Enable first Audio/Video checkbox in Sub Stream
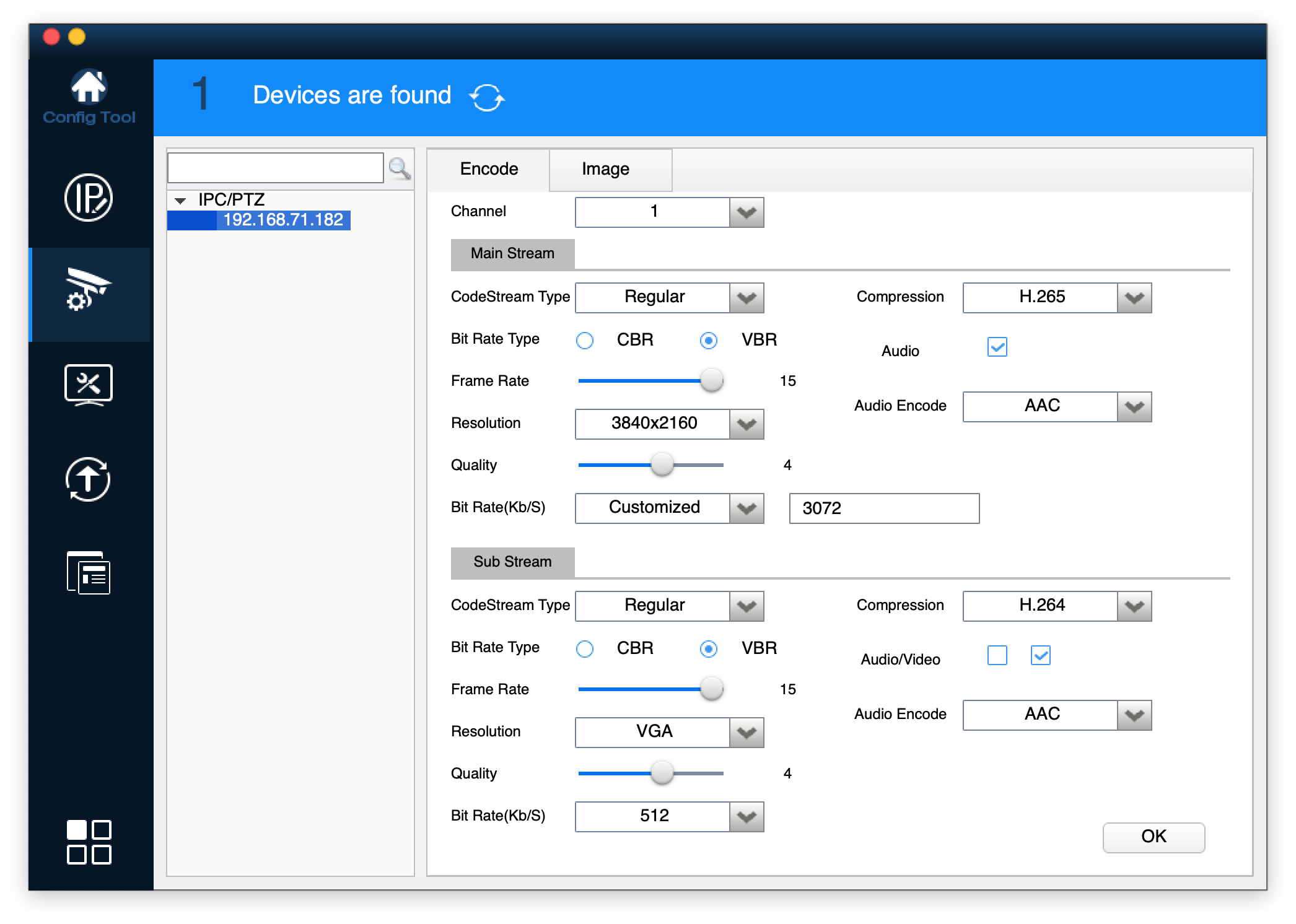1296x924 pixels. (997, 655)
